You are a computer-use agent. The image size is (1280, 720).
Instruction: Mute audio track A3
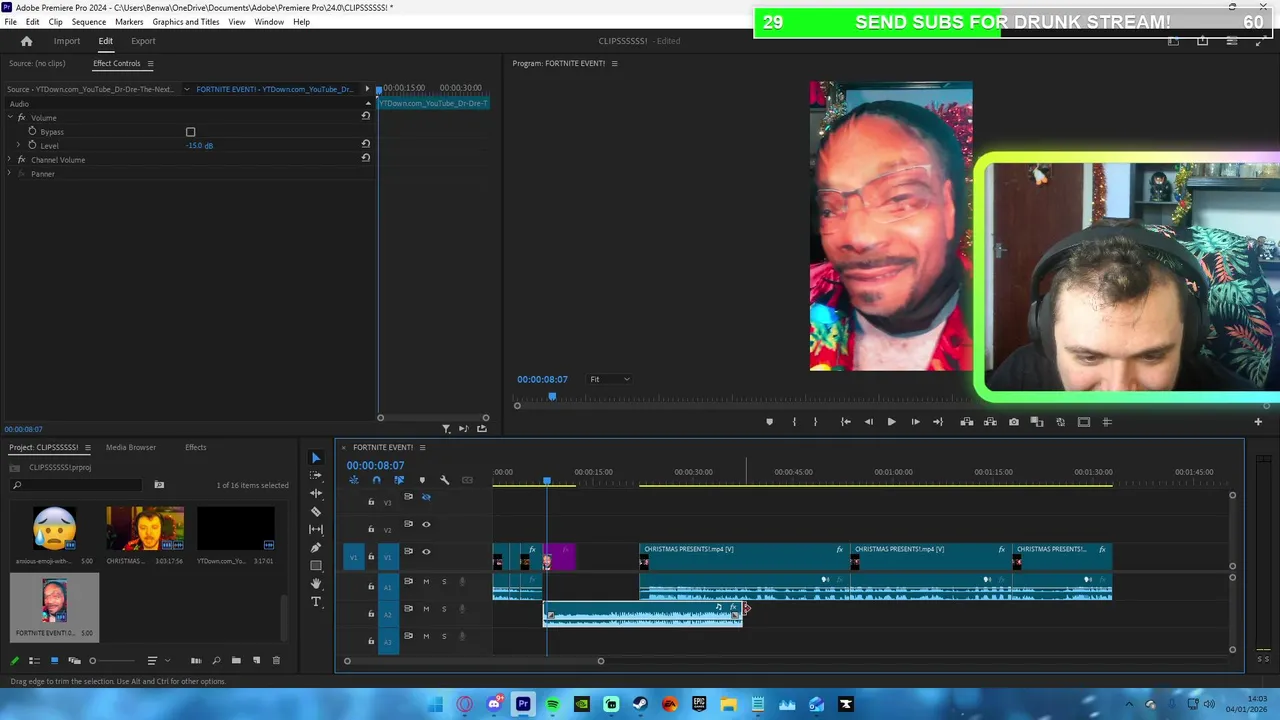coord(426,636)
